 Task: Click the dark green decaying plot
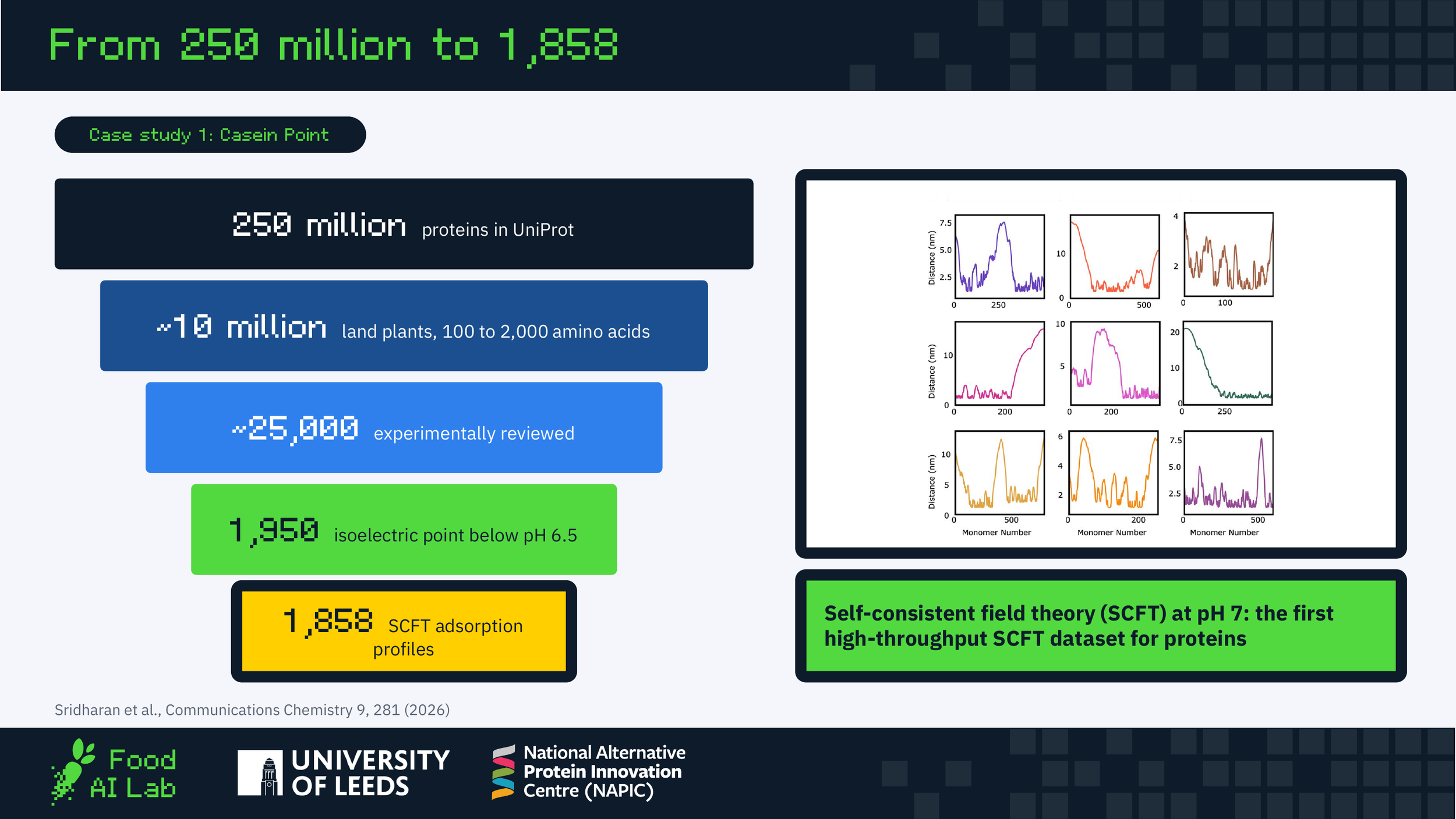[1228, 363]
